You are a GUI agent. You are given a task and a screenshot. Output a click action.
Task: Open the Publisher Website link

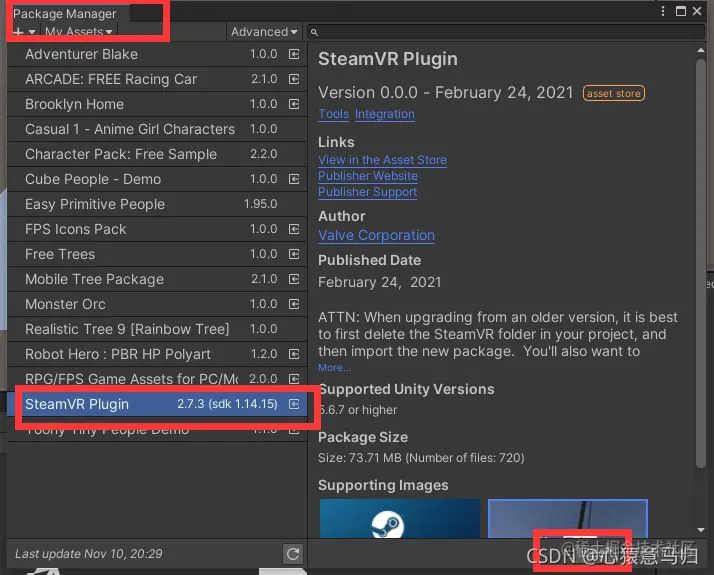click(x=368, y=176)
